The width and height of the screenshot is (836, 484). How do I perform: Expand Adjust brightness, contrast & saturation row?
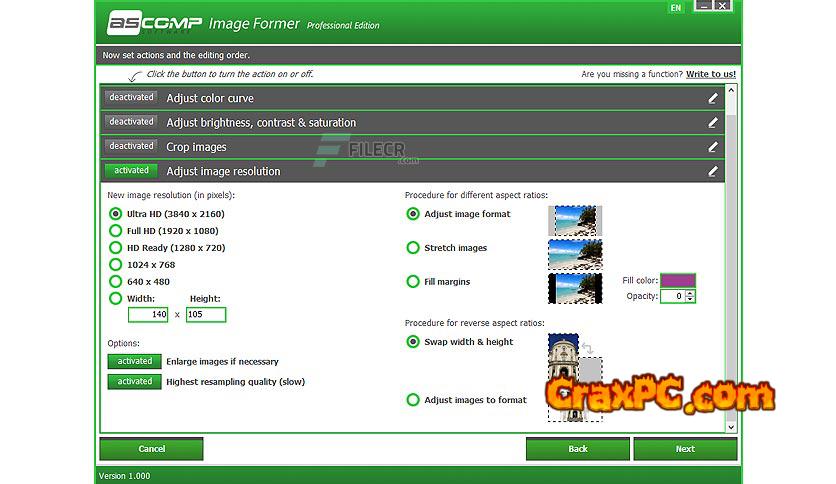(x=412, y=123)
